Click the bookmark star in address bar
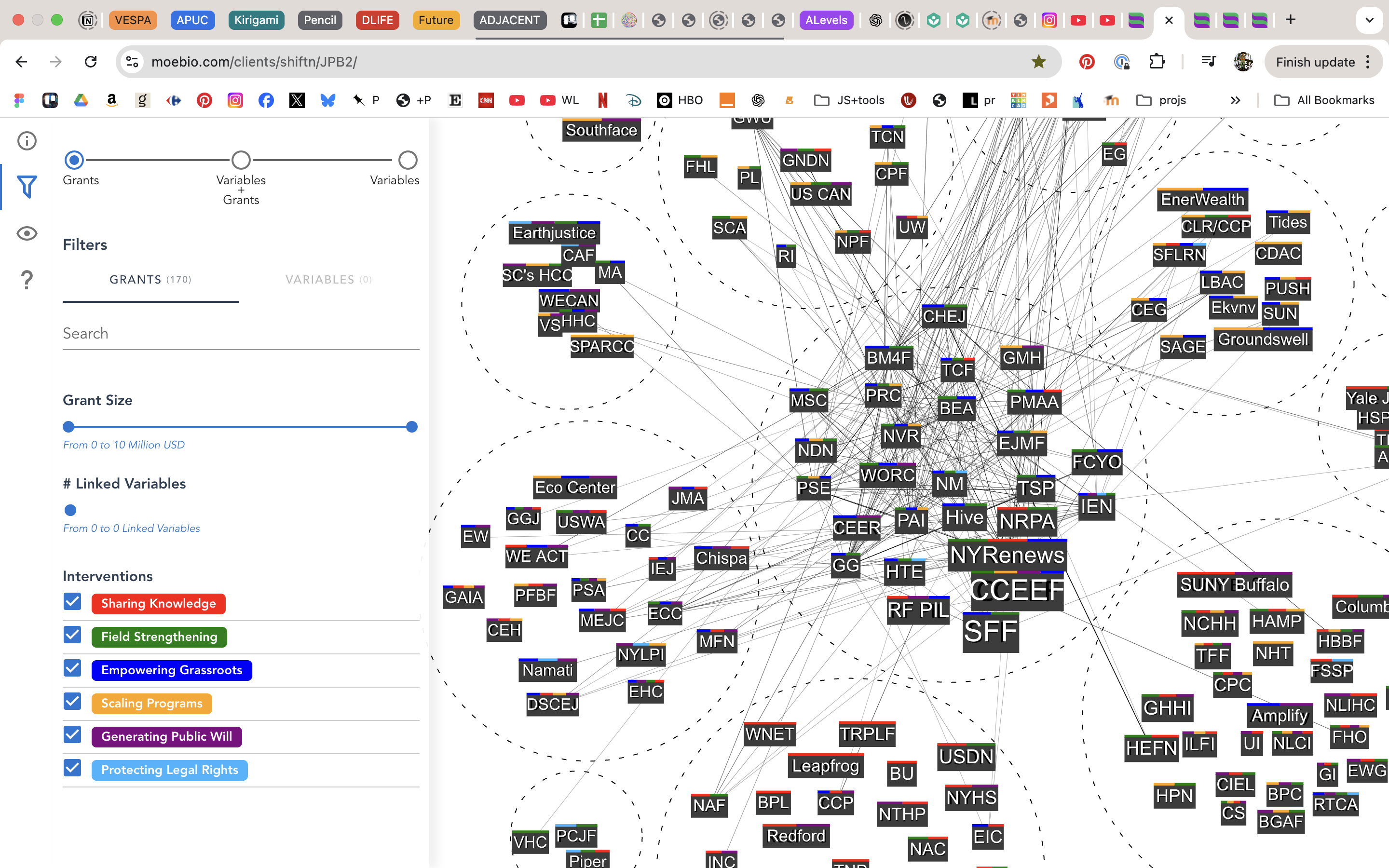Screen dimensions: 1389x868 pos(1038,61)
